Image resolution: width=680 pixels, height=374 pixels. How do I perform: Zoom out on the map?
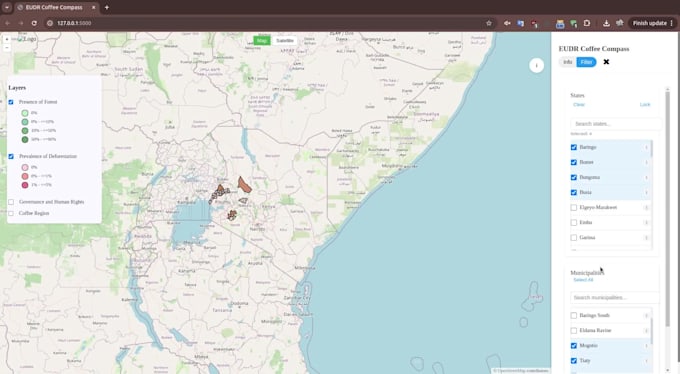(x=7, y=47)
